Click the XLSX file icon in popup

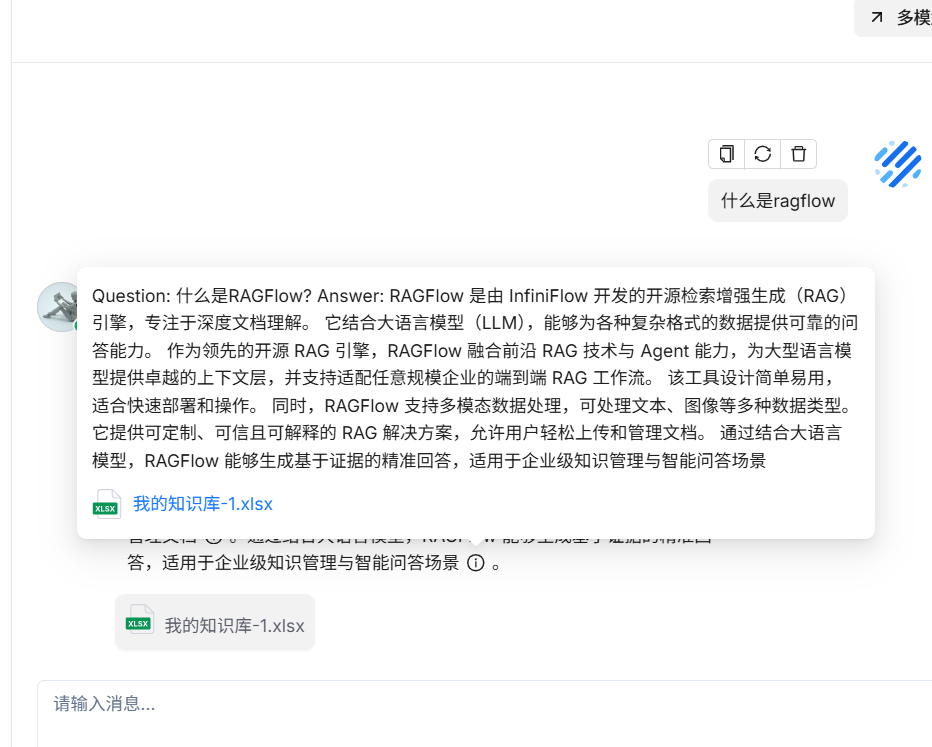[x=107, y=504]
